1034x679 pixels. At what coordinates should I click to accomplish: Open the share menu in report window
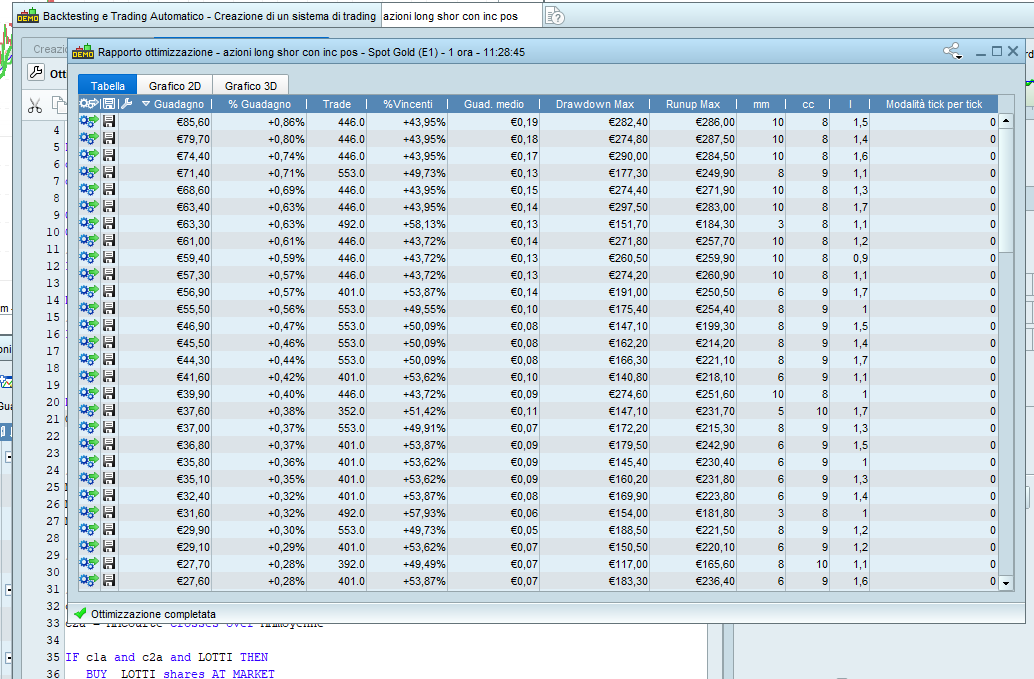(x=951, y=51)
